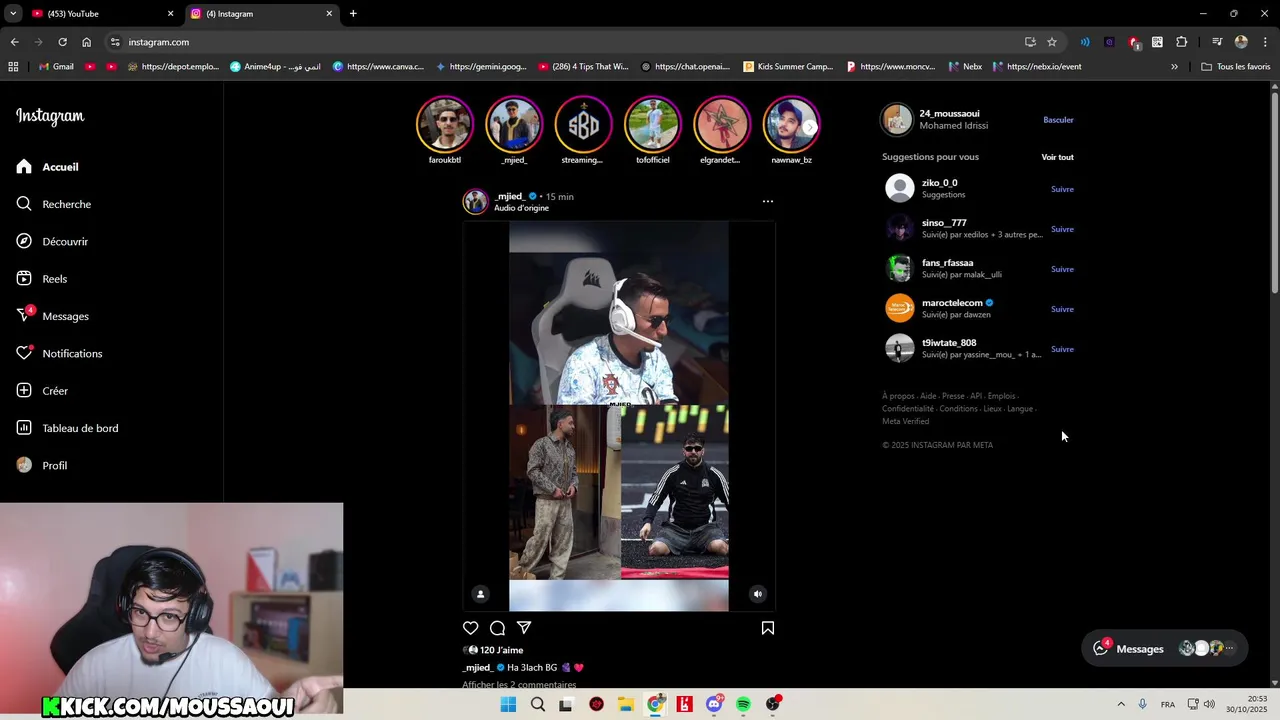1280x720 pixels.
Task: Open floating Messages chat widget
Action: [x=1165, y=648]
